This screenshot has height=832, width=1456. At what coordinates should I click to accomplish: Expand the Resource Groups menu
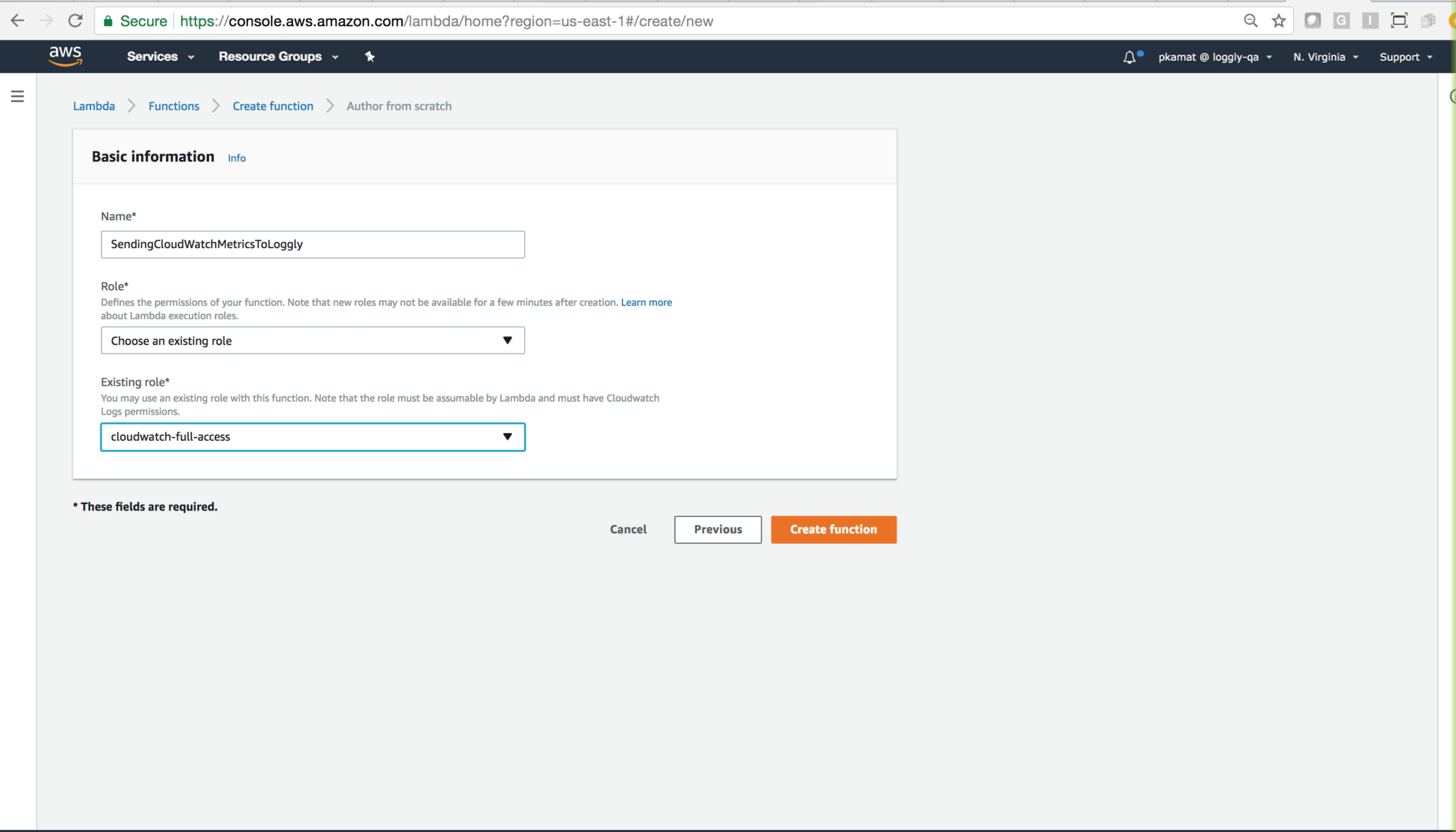[x=278, y=56]
